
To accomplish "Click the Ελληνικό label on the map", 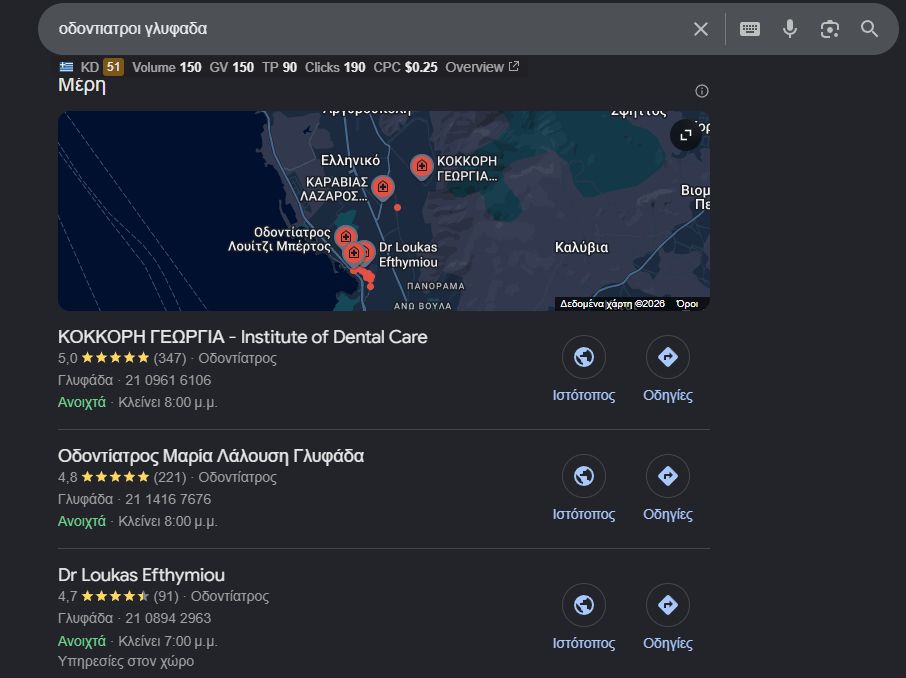I will [351, 161].
